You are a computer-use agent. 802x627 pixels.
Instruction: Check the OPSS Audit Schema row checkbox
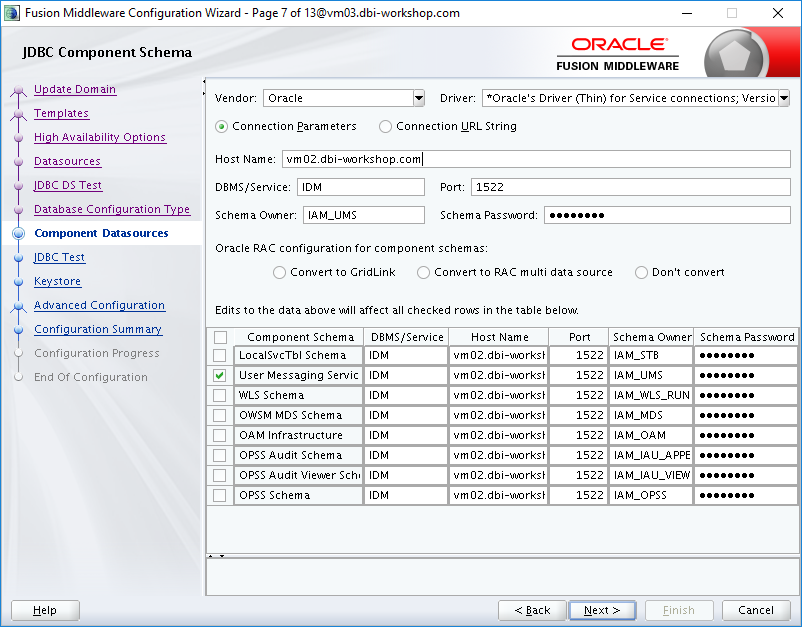220,455
